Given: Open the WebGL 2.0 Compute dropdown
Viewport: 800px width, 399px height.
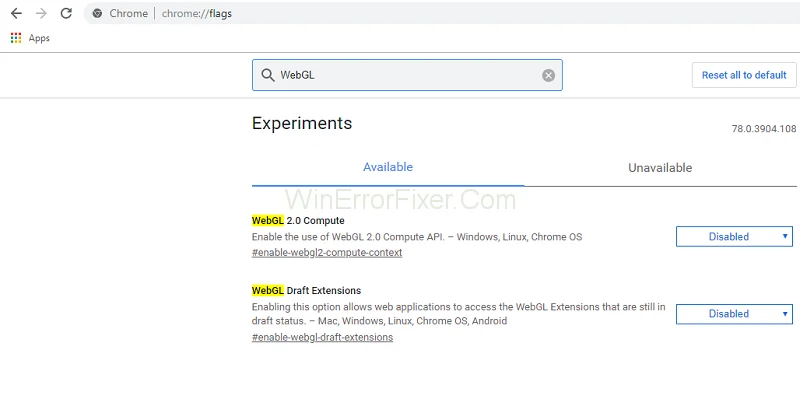Looking at the screenshot, I should click(734, 237).
